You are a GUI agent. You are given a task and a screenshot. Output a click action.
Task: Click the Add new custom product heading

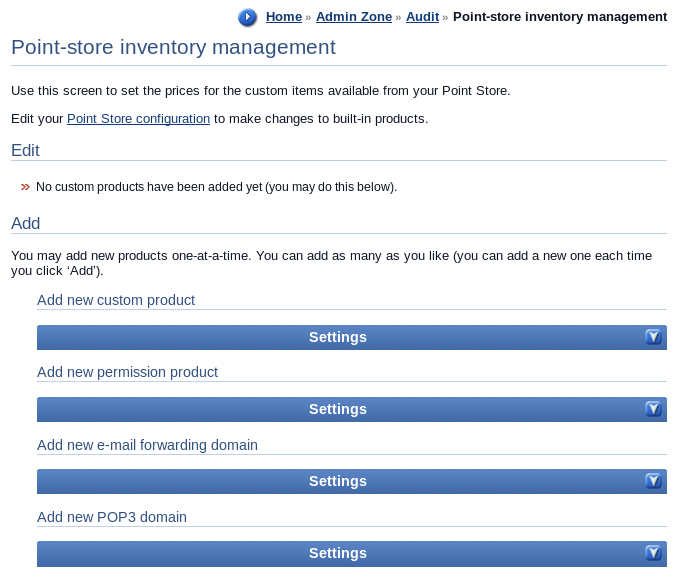(116, 300)
